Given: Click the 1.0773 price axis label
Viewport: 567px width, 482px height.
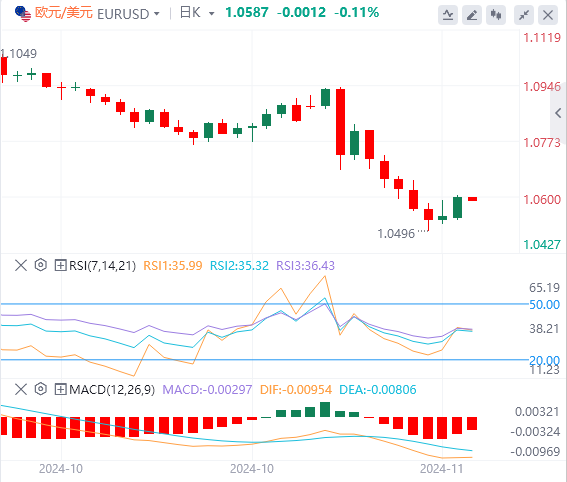Looking at the screenshot, I should click(x=542, y=143).
